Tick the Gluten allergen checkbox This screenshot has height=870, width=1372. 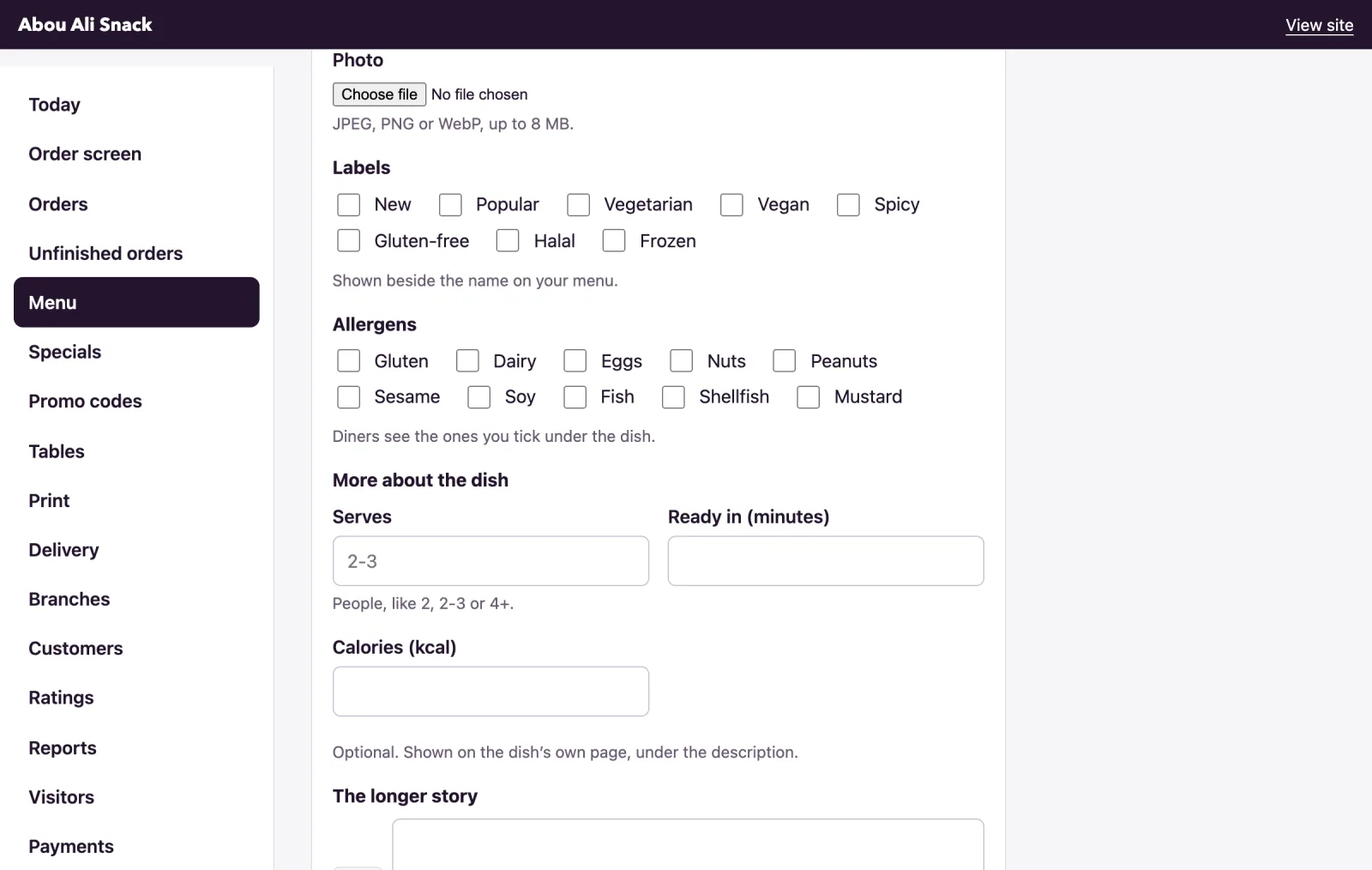(348, 361)
